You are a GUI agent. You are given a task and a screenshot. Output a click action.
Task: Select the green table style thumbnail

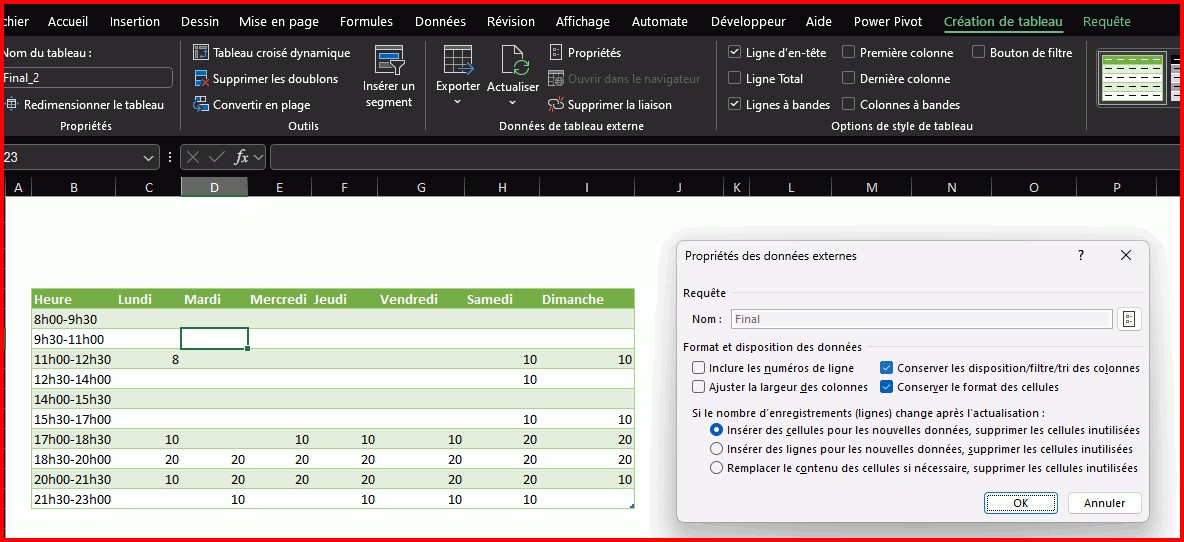click(x=1127, y=78)
